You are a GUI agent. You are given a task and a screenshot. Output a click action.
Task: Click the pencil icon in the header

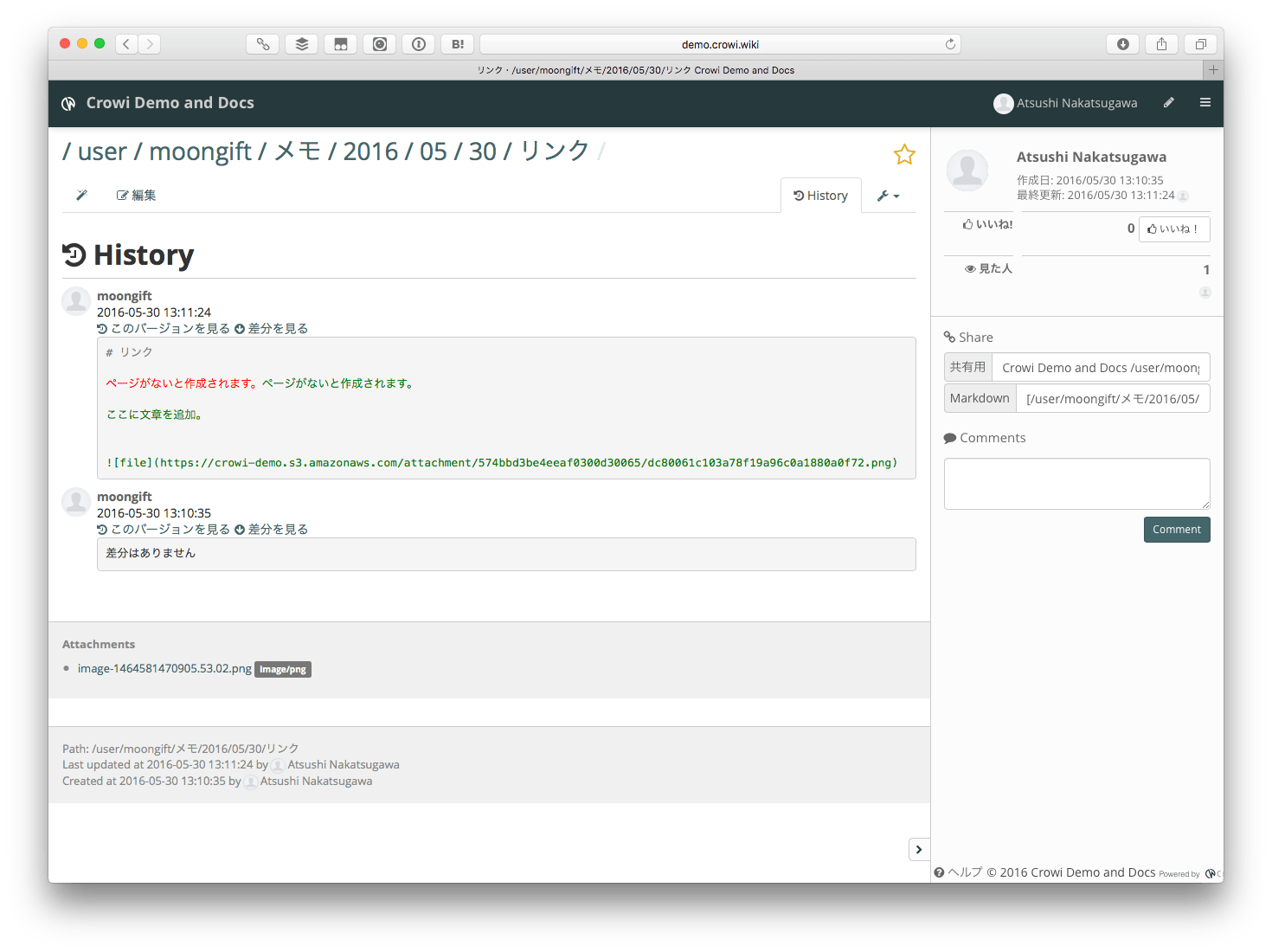(x=1168, y=103)
